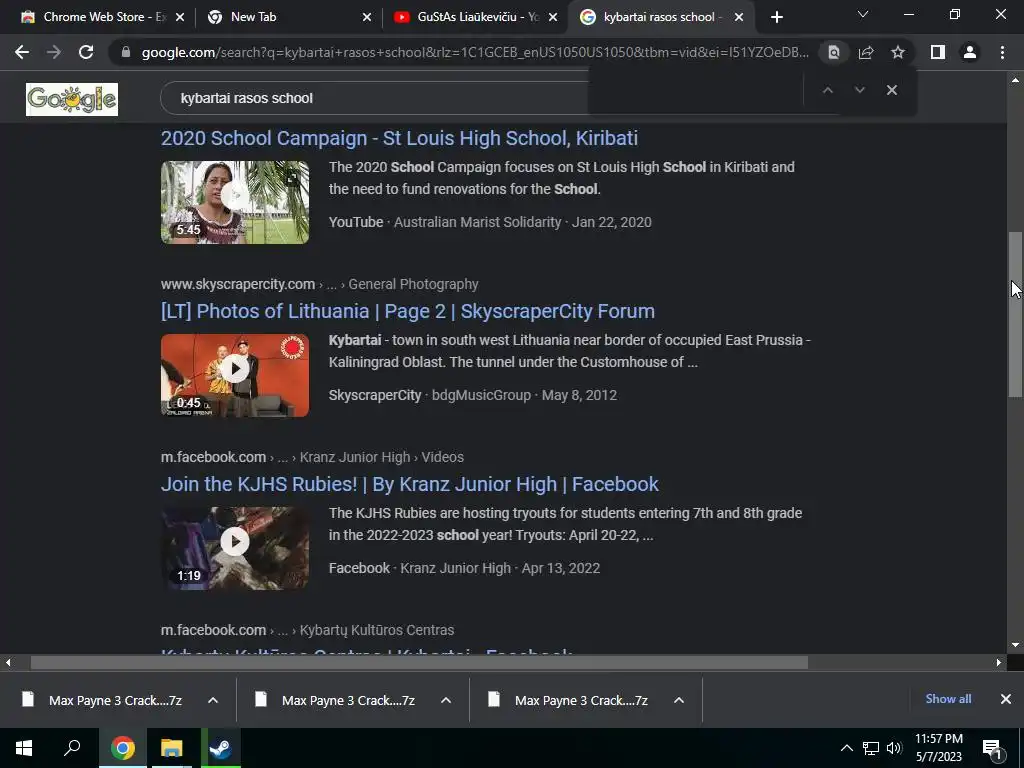Viewport: 1024px width, 768px height.
Task: Open Steam from the taskbar
Action: (x=221, y=748)
